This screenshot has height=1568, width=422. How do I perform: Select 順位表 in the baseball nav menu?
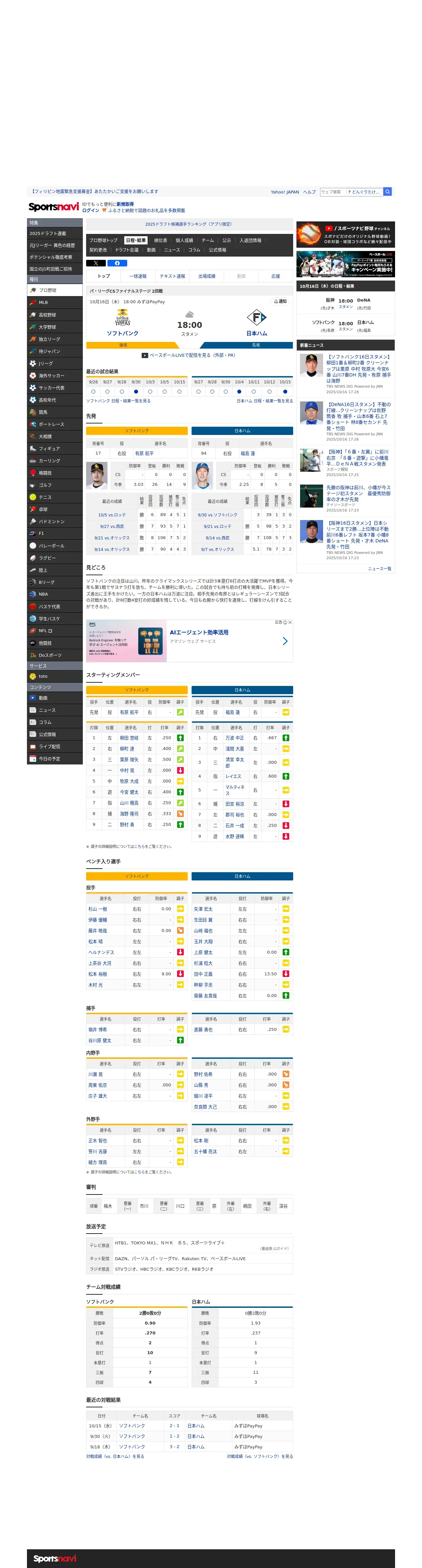tap(161, 240)
